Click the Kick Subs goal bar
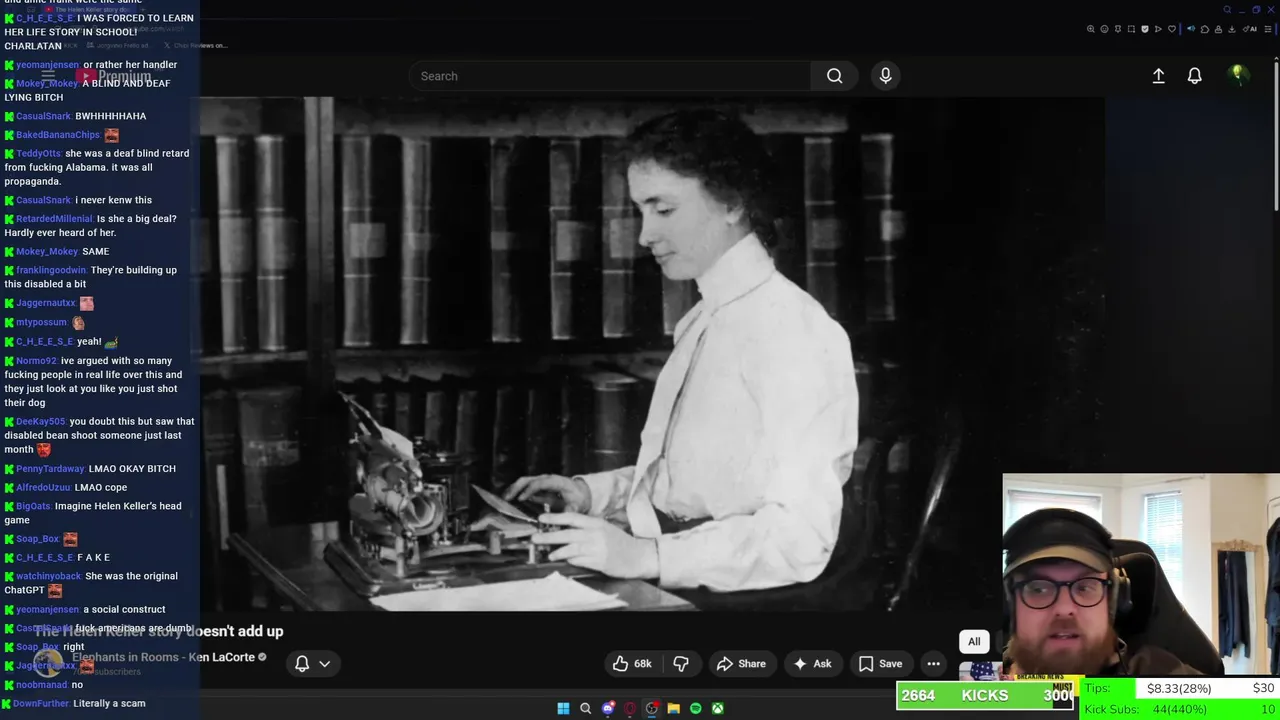 click(1180, 709)
